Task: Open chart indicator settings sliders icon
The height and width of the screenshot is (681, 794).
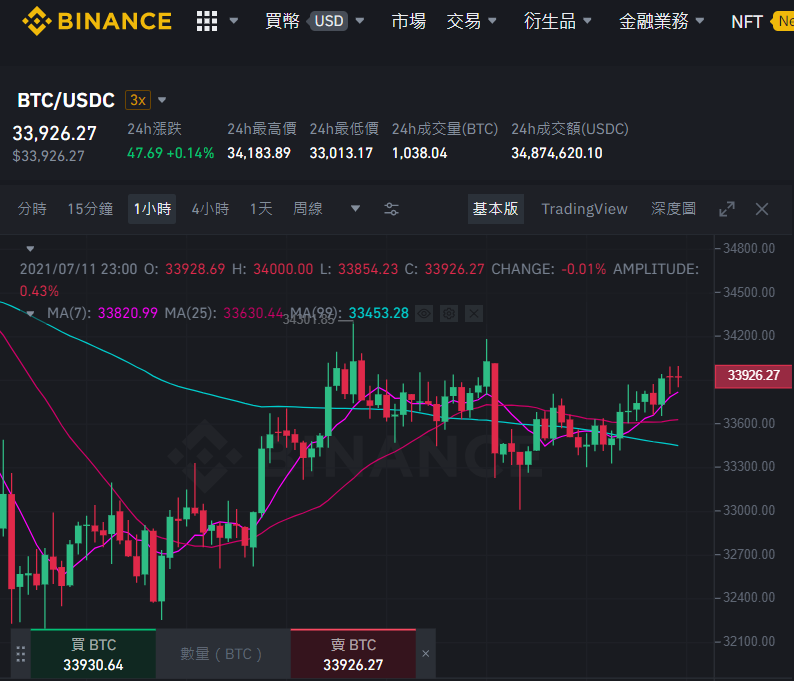Action: point(391,209)
